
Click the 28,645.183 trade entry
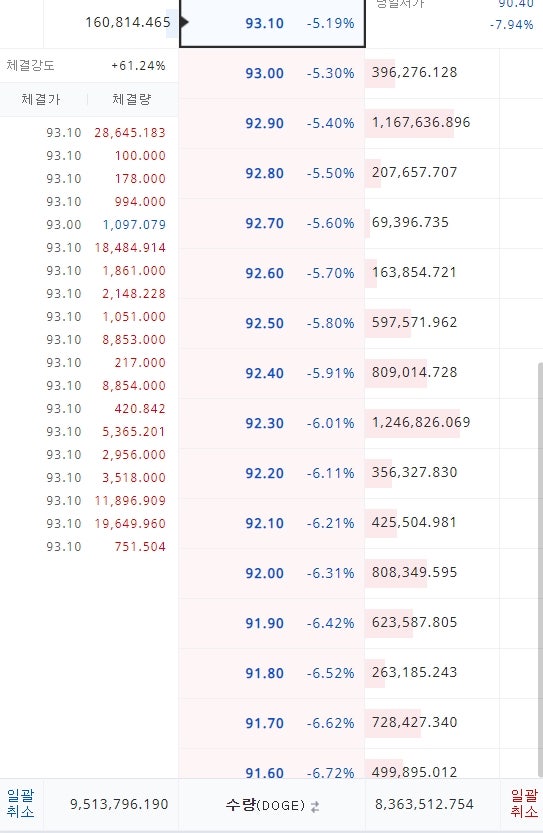130,133
